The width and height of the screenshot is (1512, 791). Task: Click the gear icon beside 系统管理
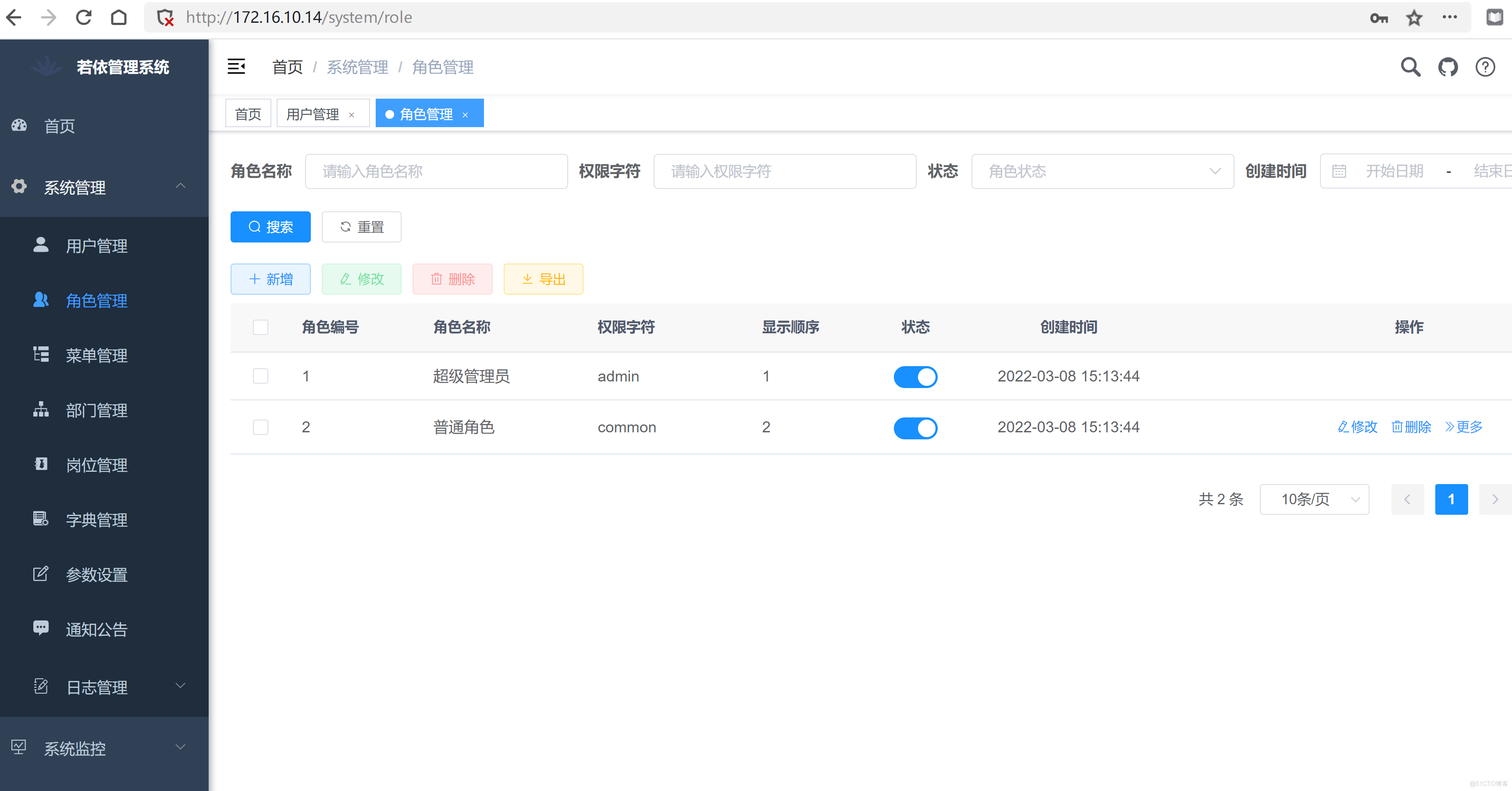click(19, 186)
